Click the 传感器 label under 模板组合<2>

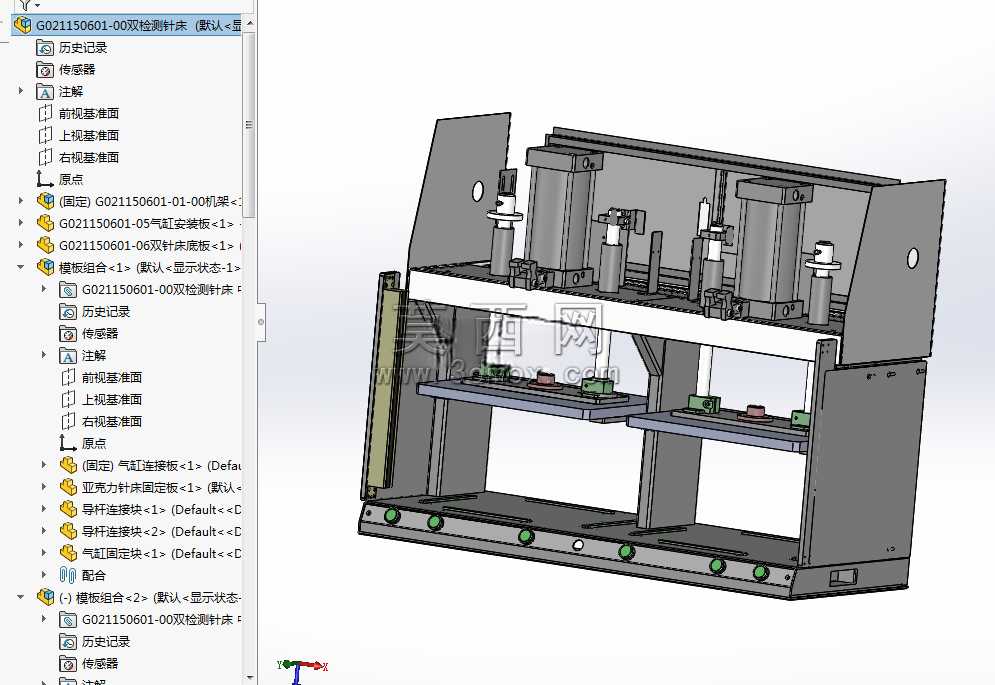(100, 663)
